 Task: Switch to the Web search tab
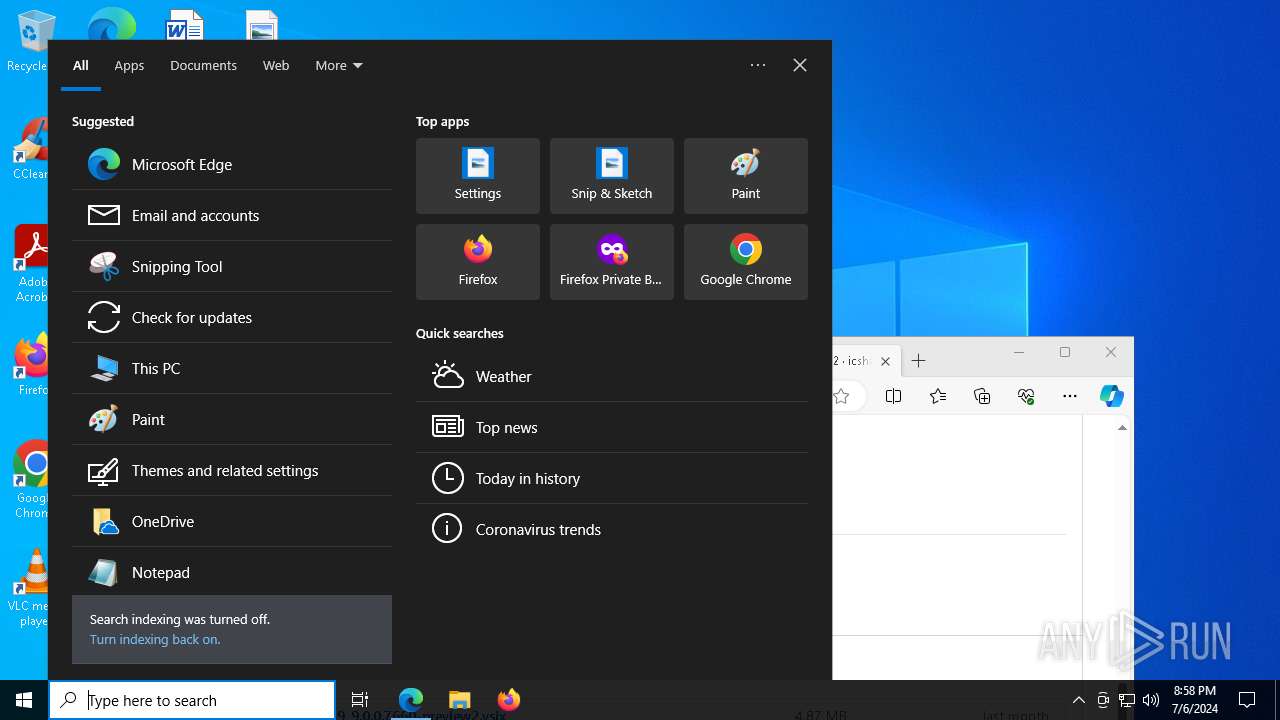click(276, 65)
